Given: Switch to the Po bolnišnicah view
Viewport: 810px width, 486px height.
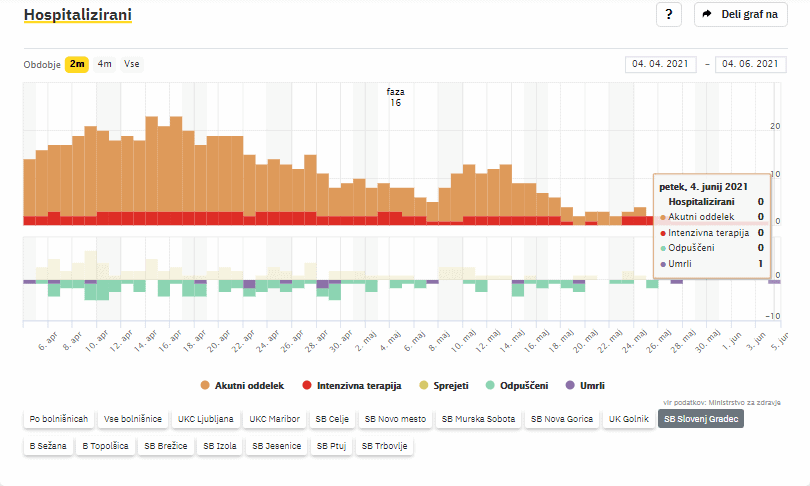Looking at the screenshot, I should 59,419.
